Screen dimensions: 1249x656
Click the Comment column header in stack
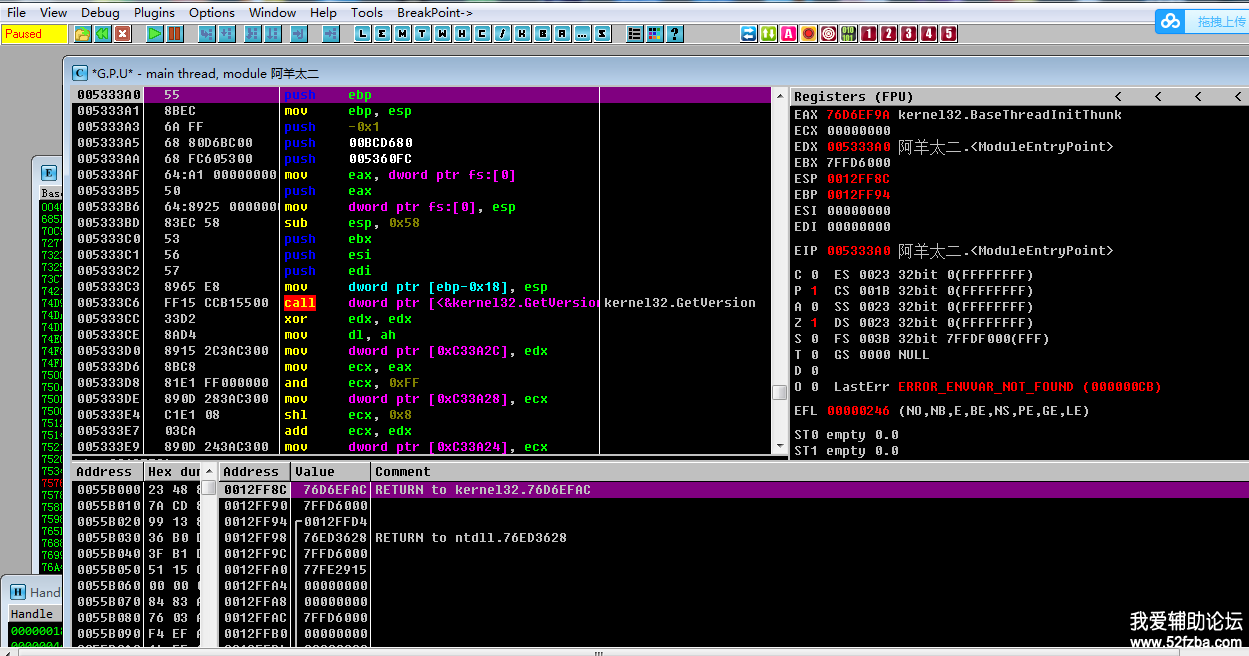tap(403, 472)
